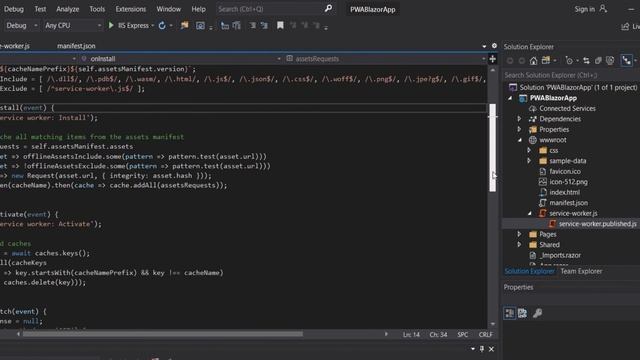Close the bottom panel with X

(x=491, y=349)
